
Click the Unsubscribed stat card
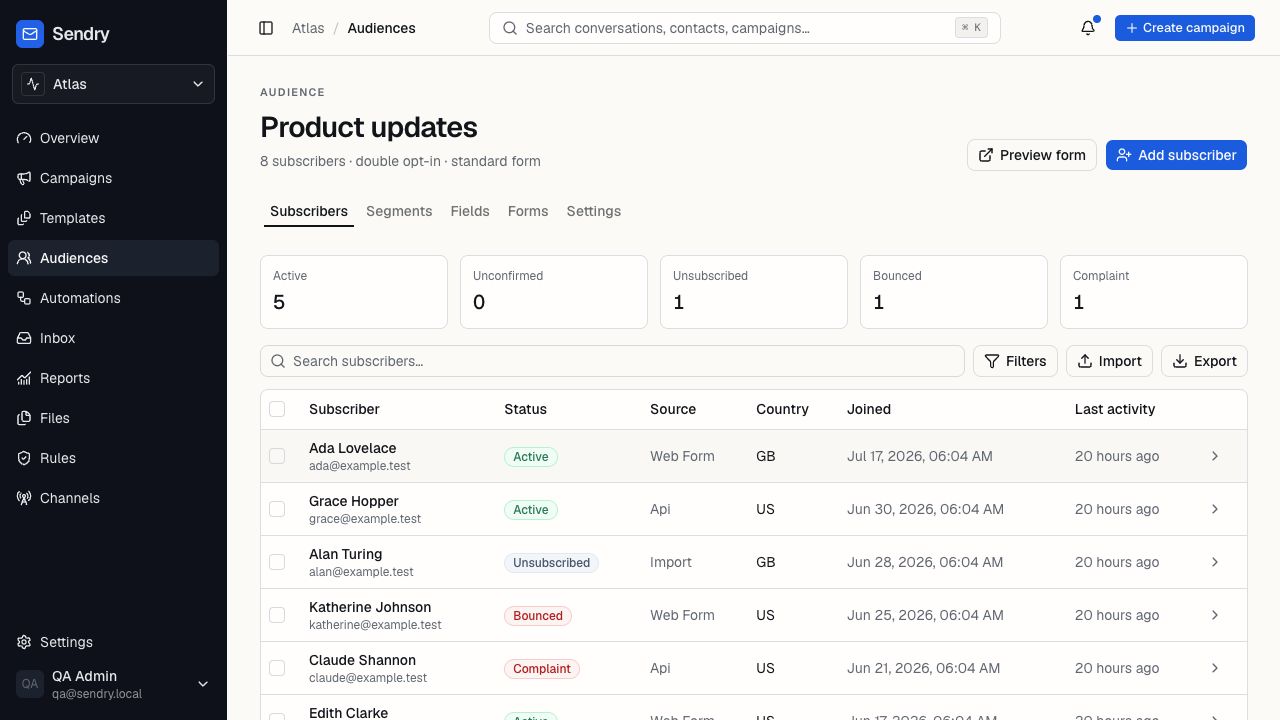tap(754, 292)
